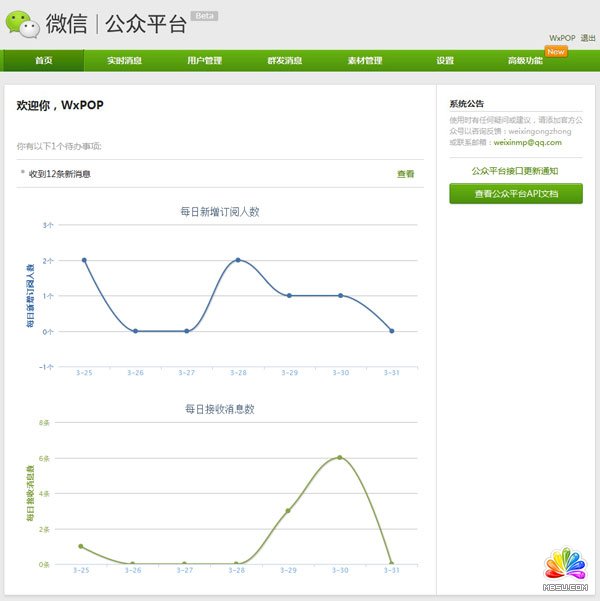
Task: Click the 3-25 point on subscriber chart
Action: coord(84,260)
